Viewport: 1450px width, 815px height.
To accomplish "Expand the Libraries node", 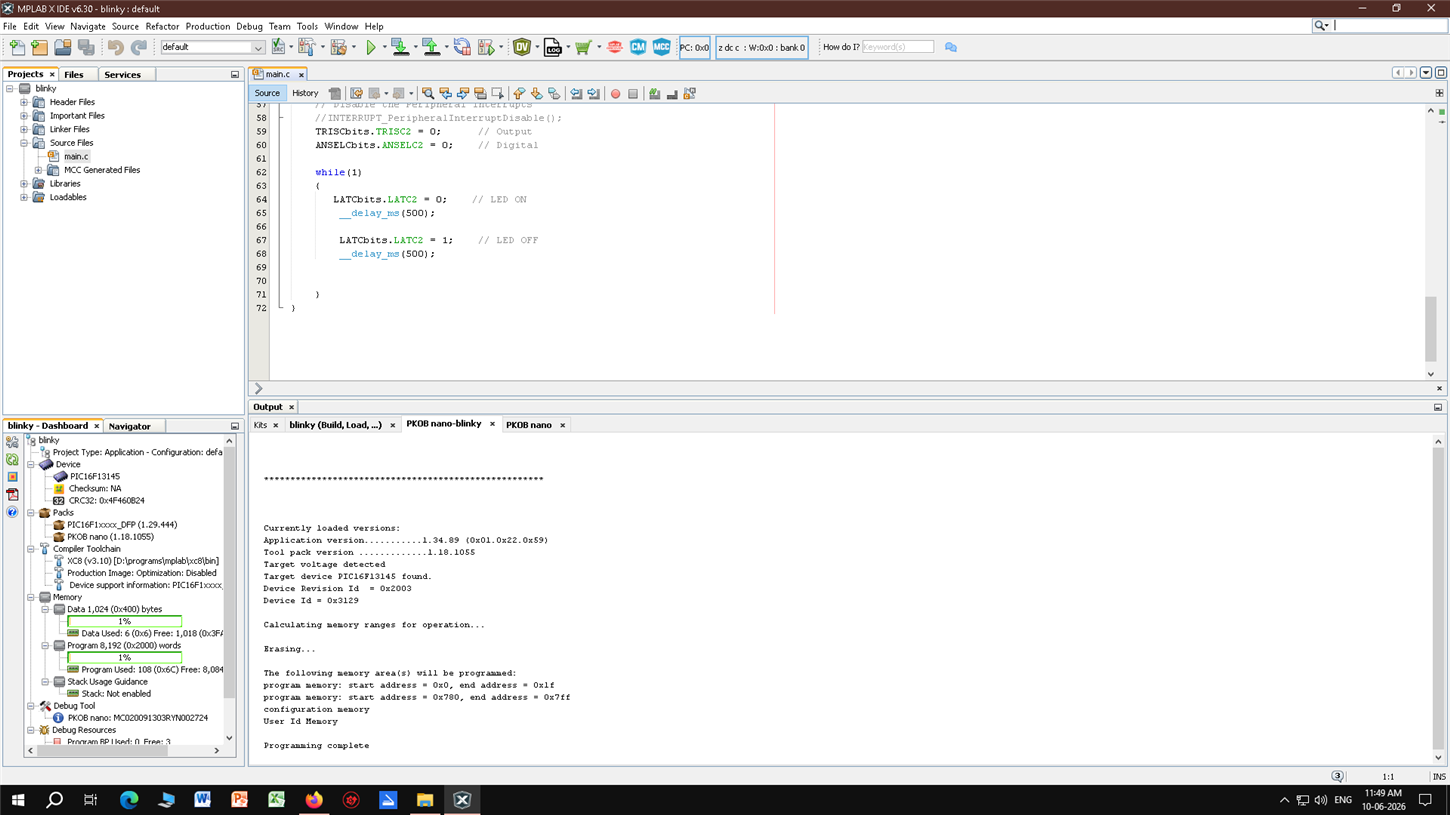I will point(24,184).
